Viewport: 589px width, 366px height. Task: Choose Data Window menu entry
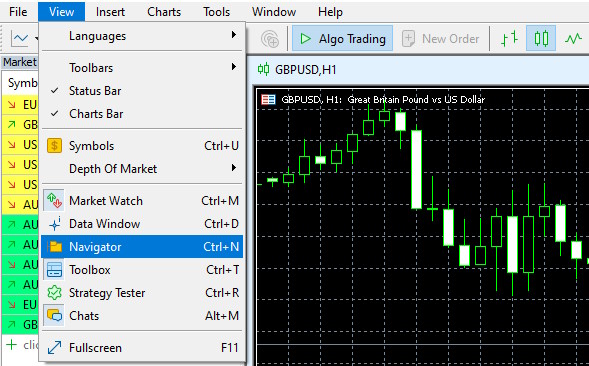142,224
